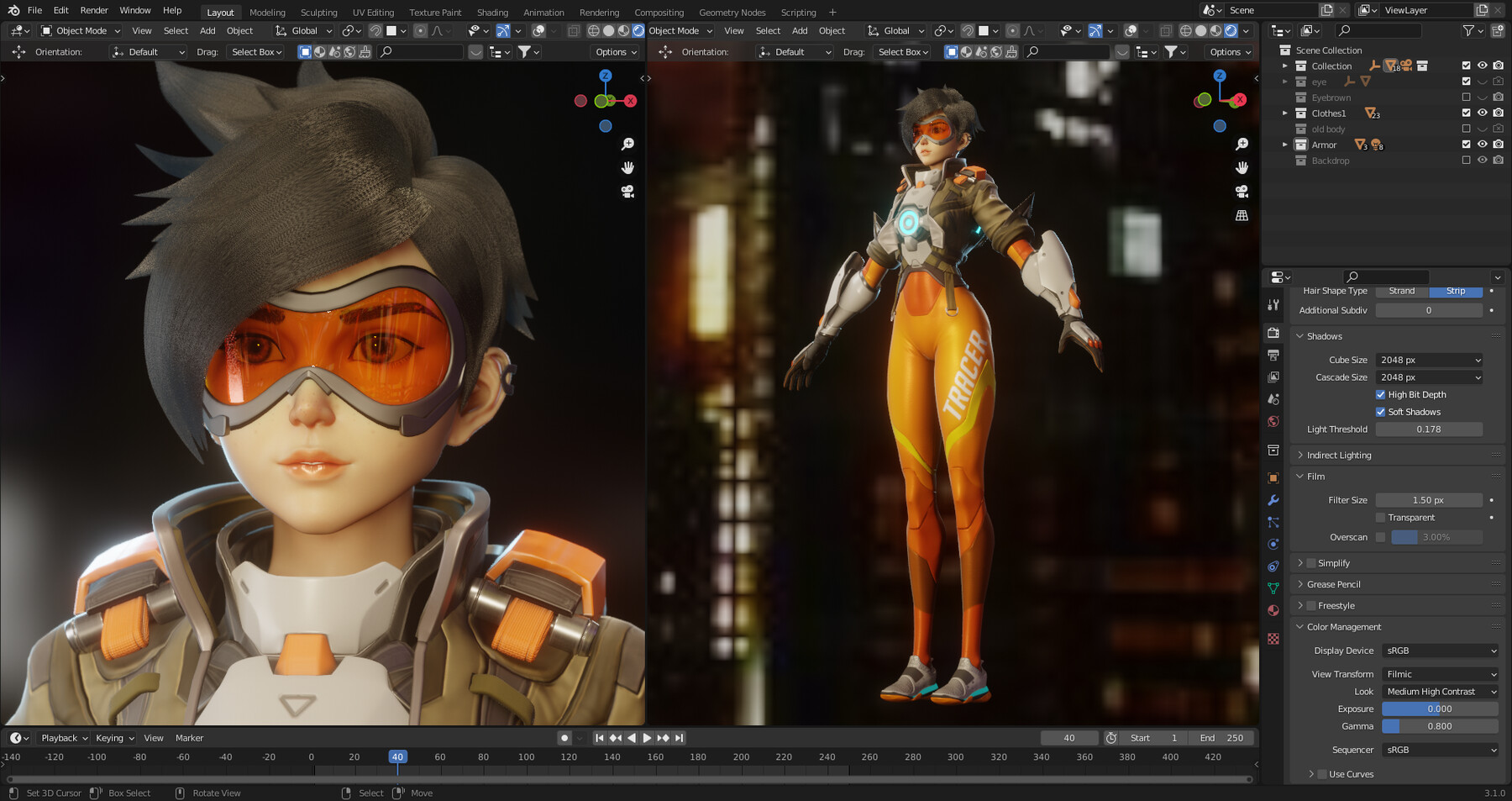Viewport: 1512px width, 801px height.
Task: Switch to the Geometry Nodes workspace tab
Action: point(732,12)
